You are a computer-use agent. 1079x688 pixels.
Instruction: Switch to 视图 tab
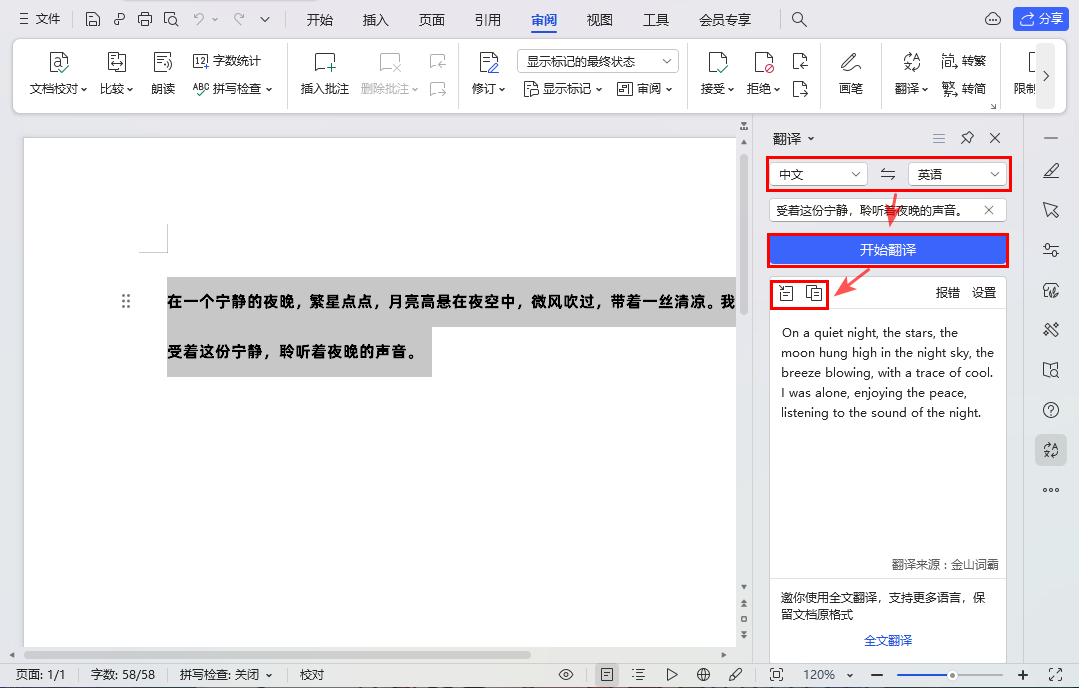click(x=599, y=20)
